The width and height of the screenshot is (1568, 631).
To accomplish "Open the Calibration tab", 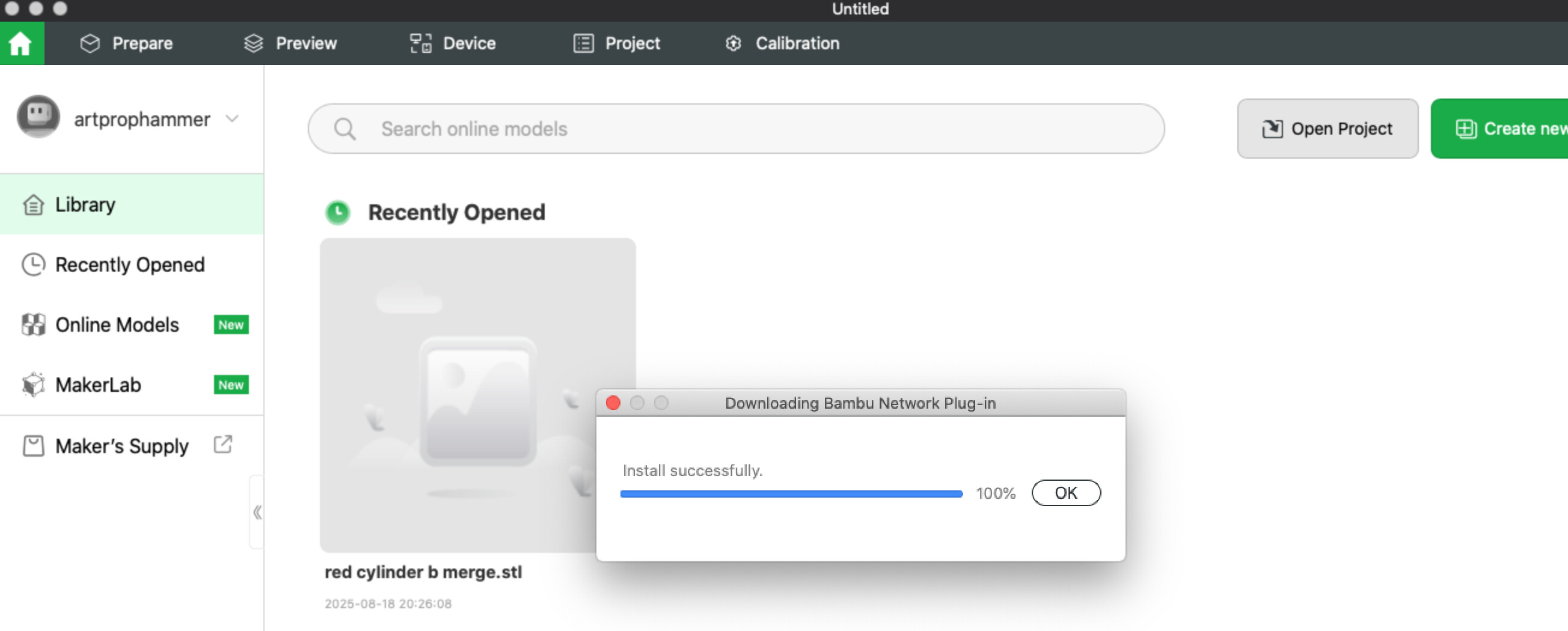I will 782,43.
